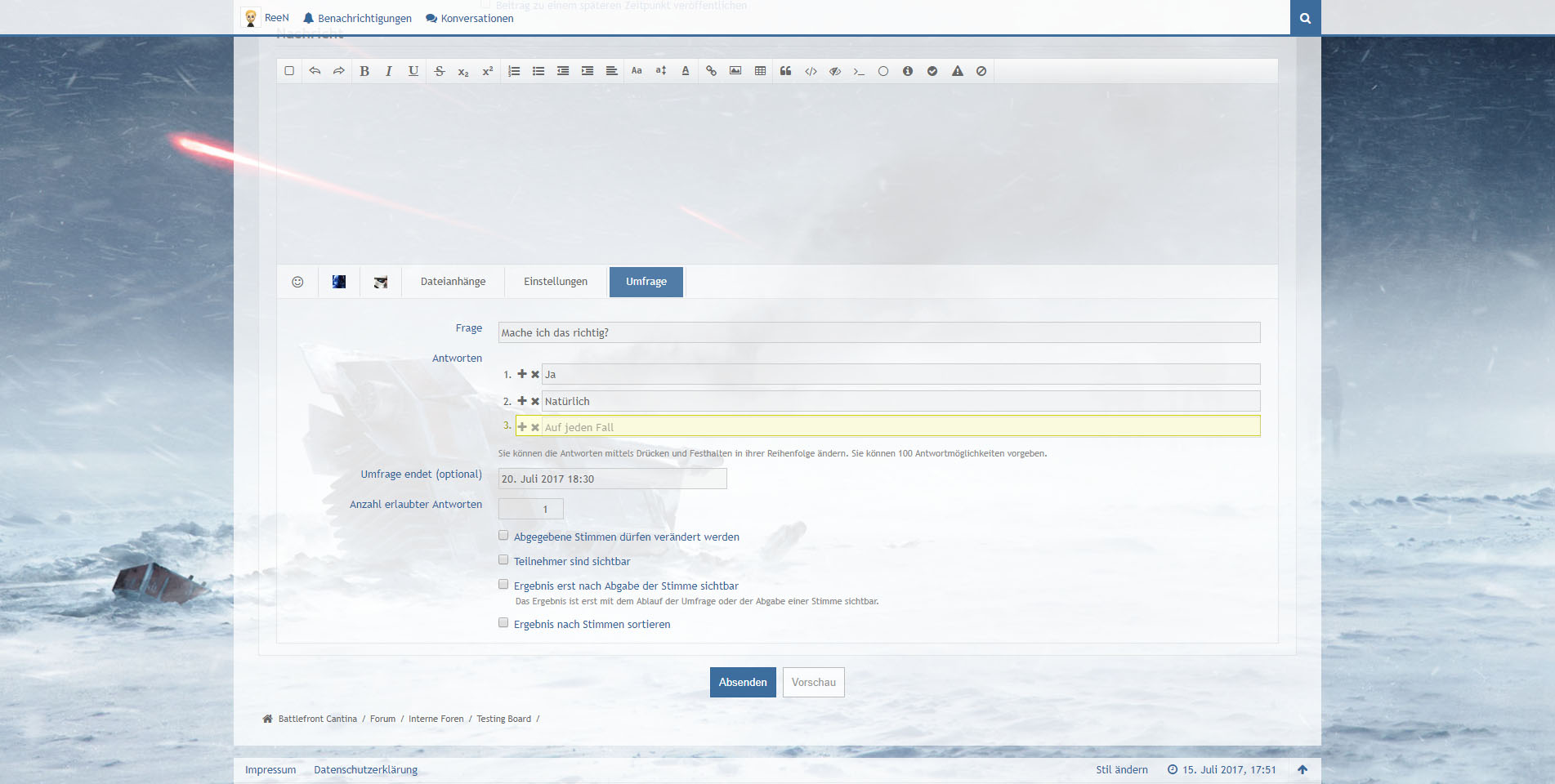
Task: Insert a quote block
Action: [x=786, y=71]
